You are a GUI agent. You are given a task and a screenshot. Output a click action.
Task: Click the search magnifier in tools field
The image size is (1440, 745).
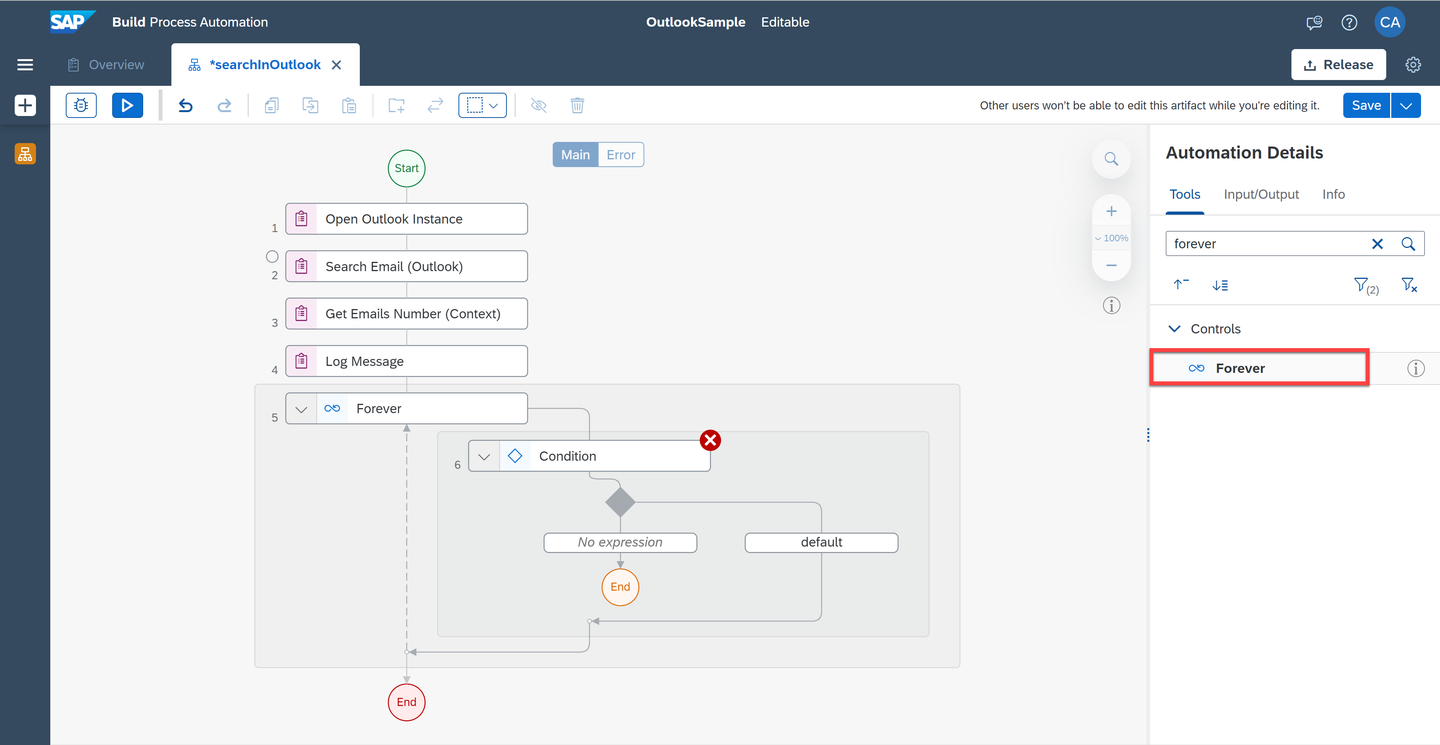(1408, 244)
